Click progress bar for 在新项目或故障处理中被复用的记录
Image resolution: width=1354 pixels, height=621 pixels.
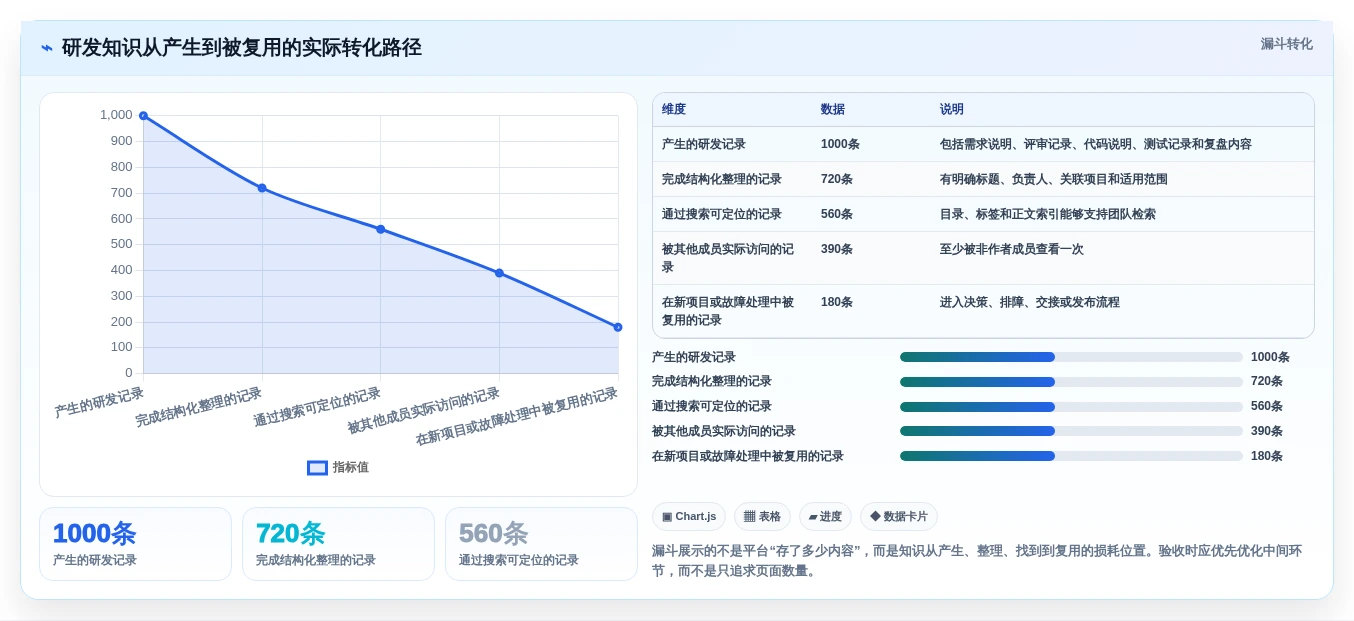pyautogui.click(x=1071, y=456)
